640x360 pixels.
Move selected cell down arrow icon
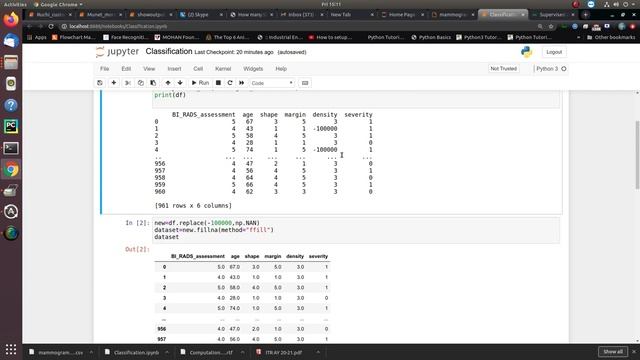[x=180, y=83]
